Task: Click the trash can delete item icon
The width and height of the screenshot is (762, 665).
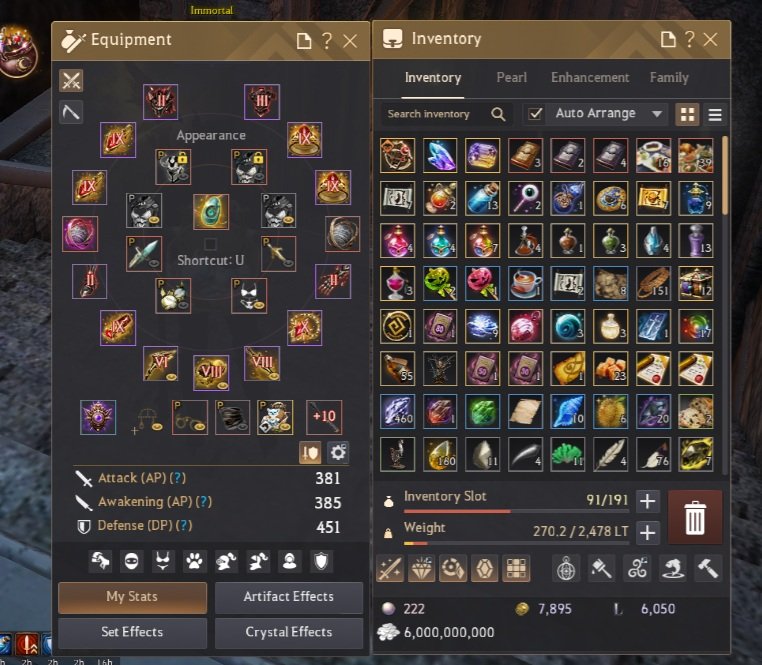Action: (x=694, y=517)
